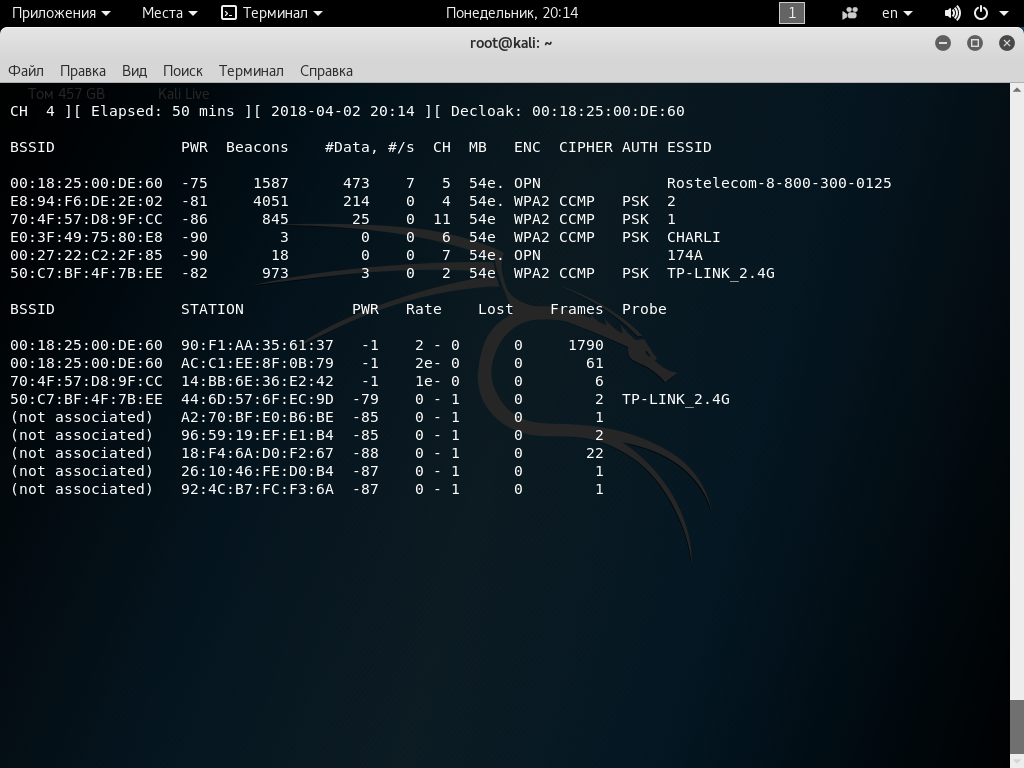
Task: Open the clock showing Понедельник, 20:14
Action: click(512, 13)
